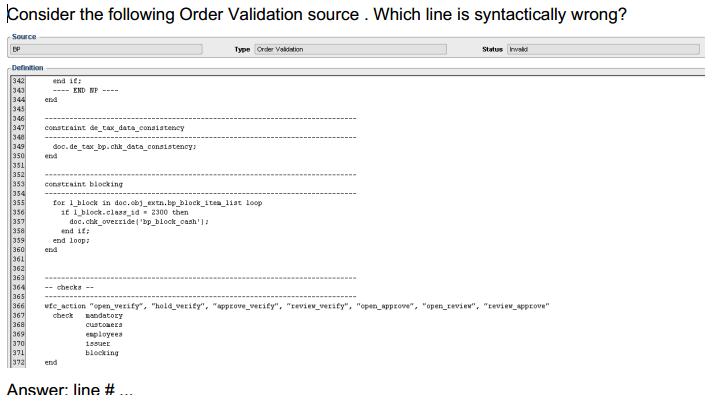
Task: Click line number 342 in the gutter
Action: click(x=18, y=81)
